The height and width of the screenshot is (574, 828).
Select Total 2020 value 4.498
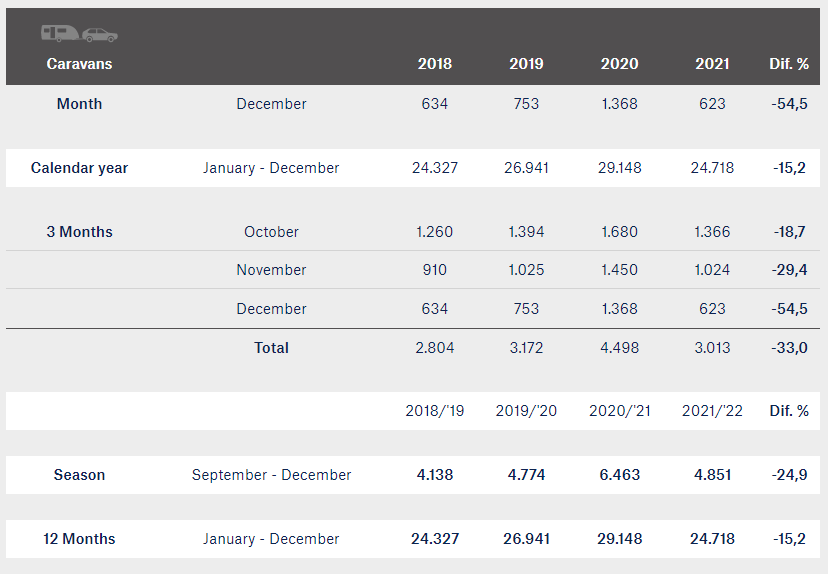click(619, 348)
